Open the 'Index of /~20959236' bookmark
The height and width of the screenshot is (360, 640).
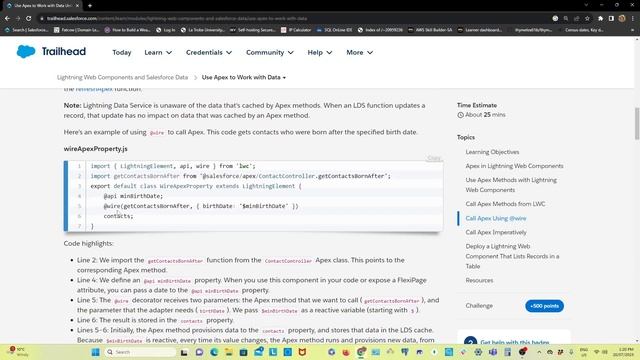click(380, 30)
